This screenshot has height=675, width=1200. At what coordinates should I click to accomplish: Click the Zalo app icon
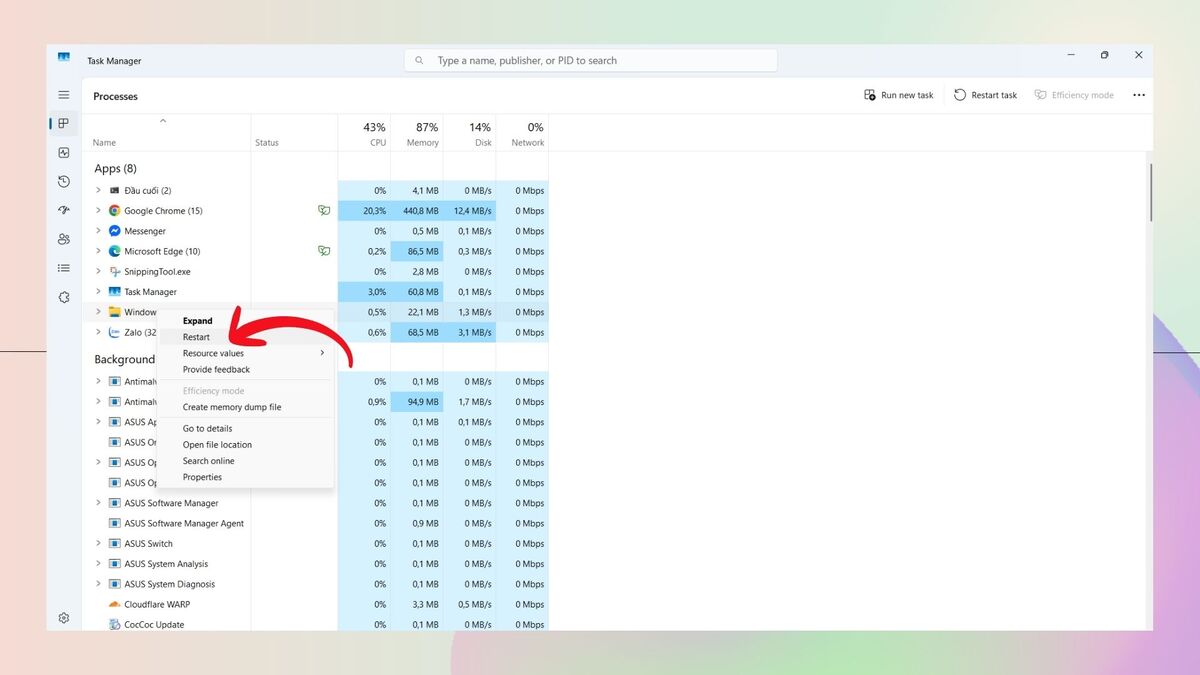point(115,332)
